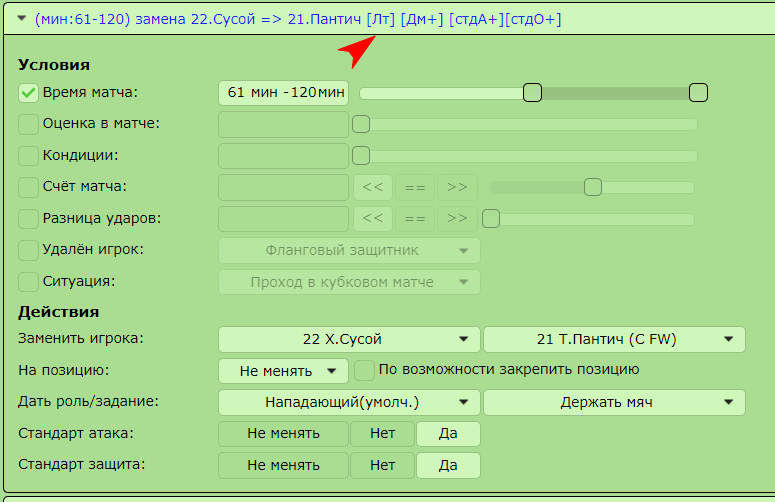Click the match time end slider handle
The image size is (775, 502).
(x=698, y=92)
